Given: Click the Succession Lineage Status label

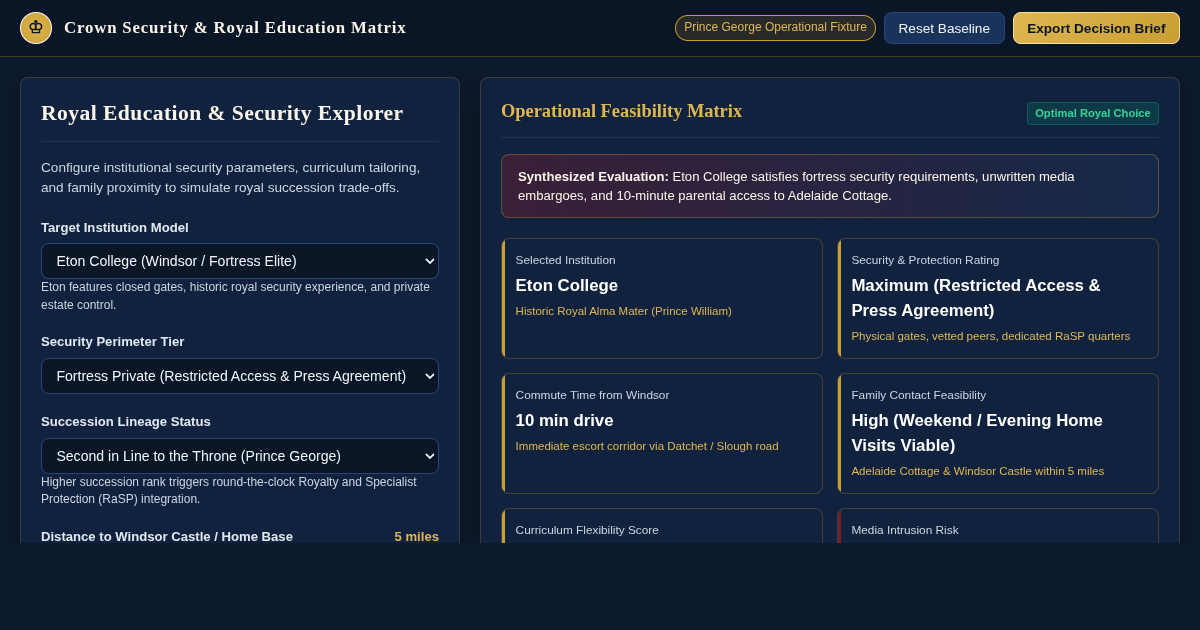Looking at the screenshot, I should coord(126,422).
